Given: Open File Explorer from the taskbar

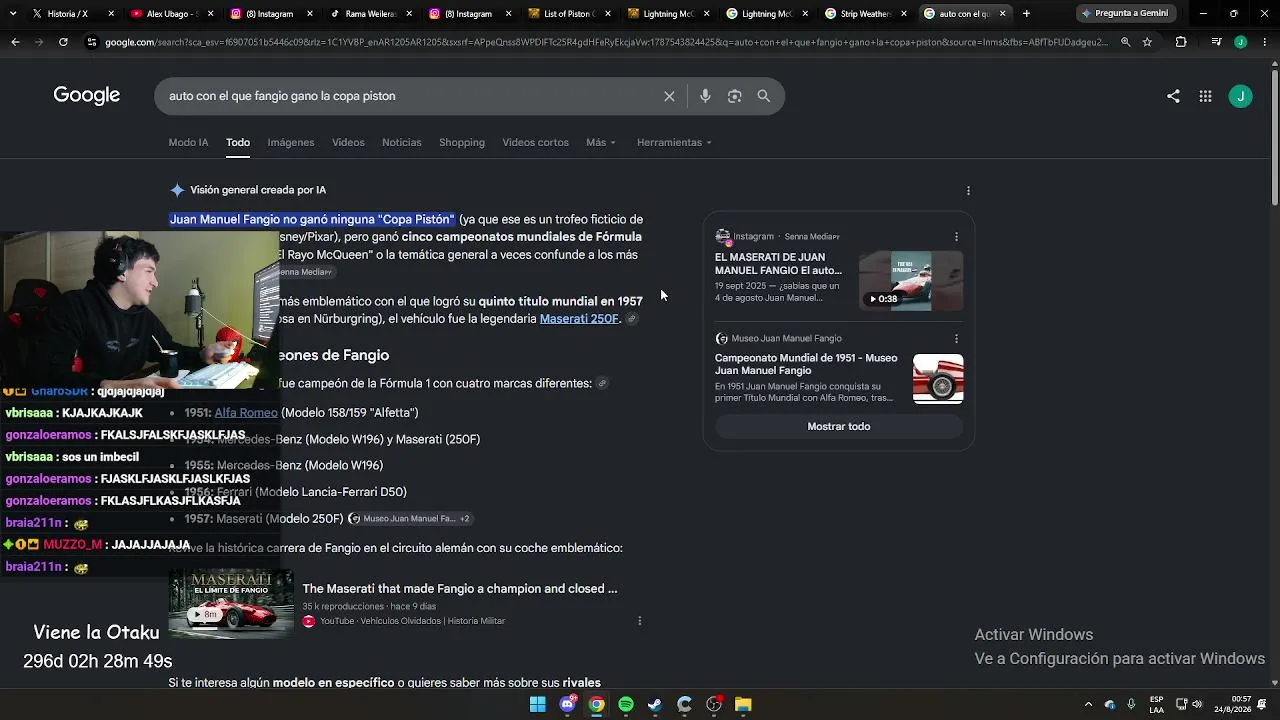Looking at the screenshot, I should coord(743,704).
